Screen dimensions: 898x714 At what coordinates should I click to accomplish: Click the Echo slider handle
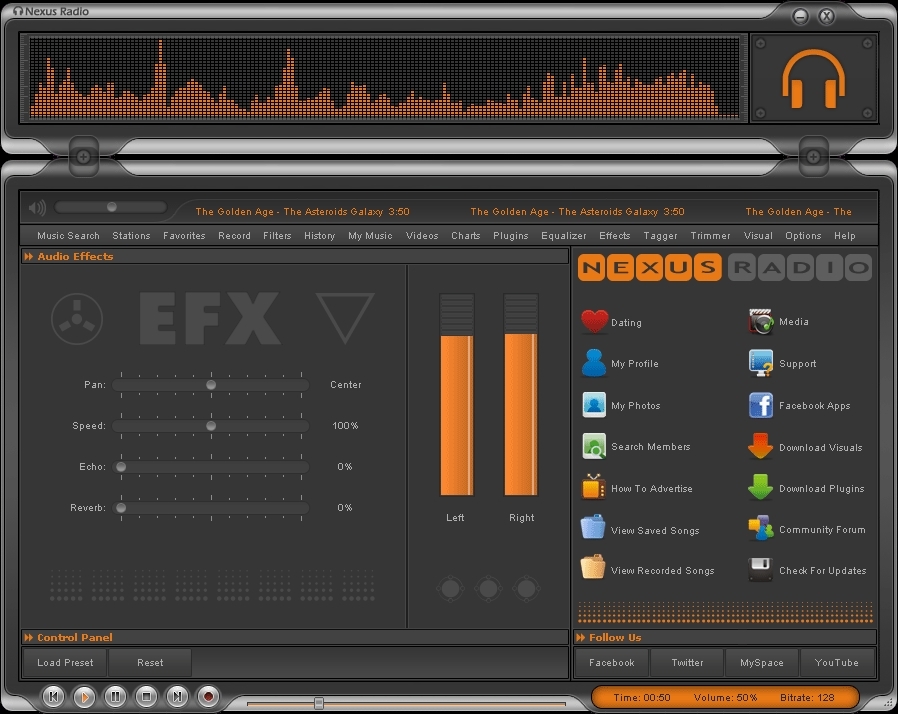(x=121, y=467)
